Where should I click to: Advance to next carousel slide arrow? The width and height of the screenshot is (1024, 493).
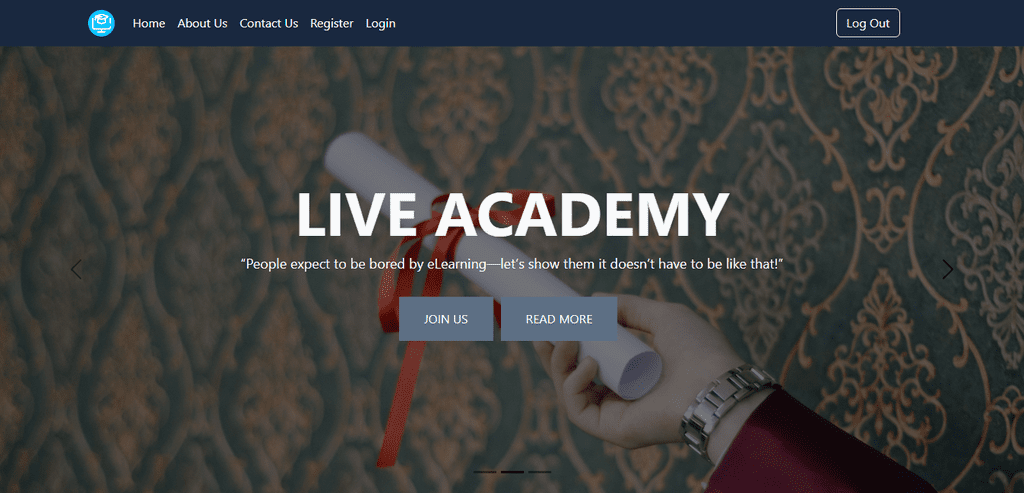(948, 269)
